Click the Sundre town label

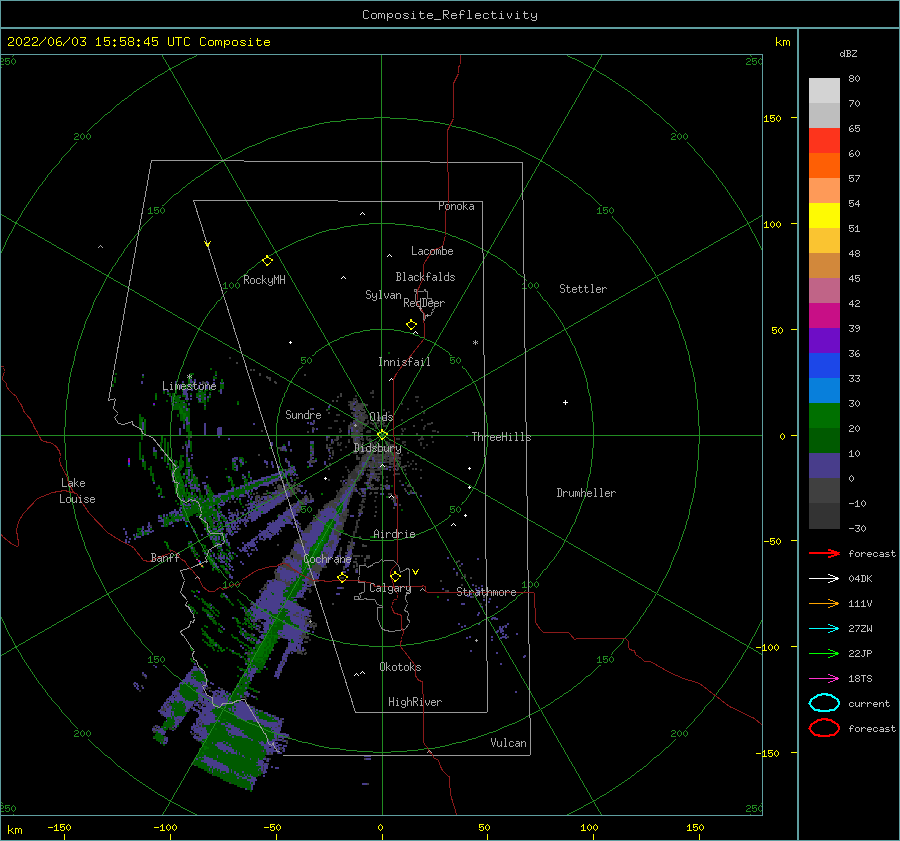click(x=303, y=414)
